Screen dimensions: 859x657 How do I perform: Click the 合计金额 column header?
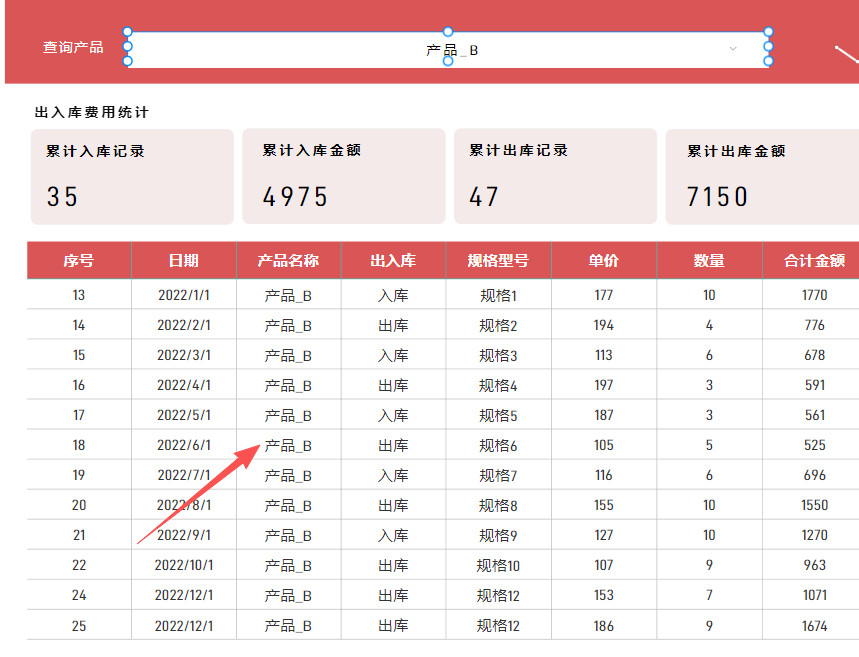click(x=814, y=261)
